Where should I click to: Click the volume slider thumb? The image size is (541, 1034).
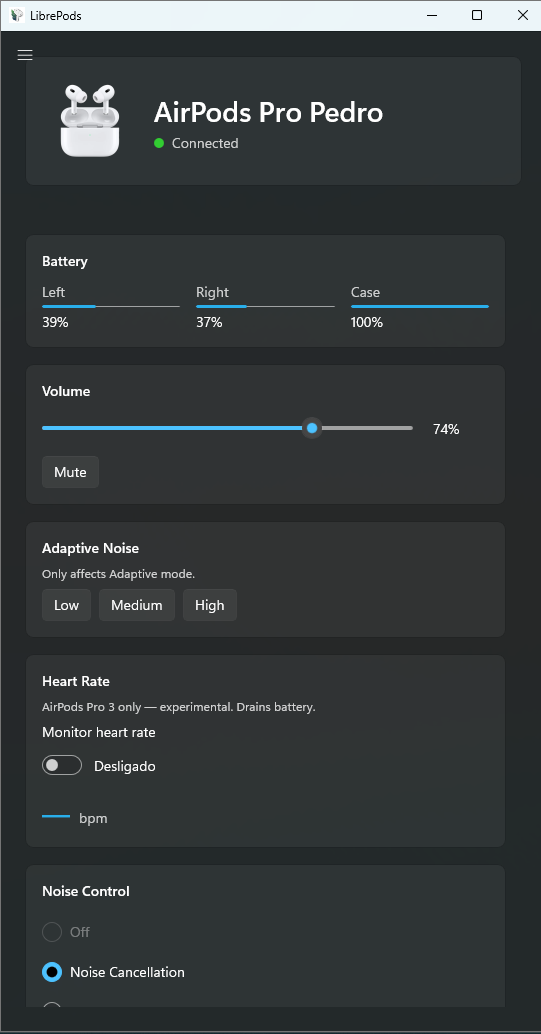tap(312, 429)
